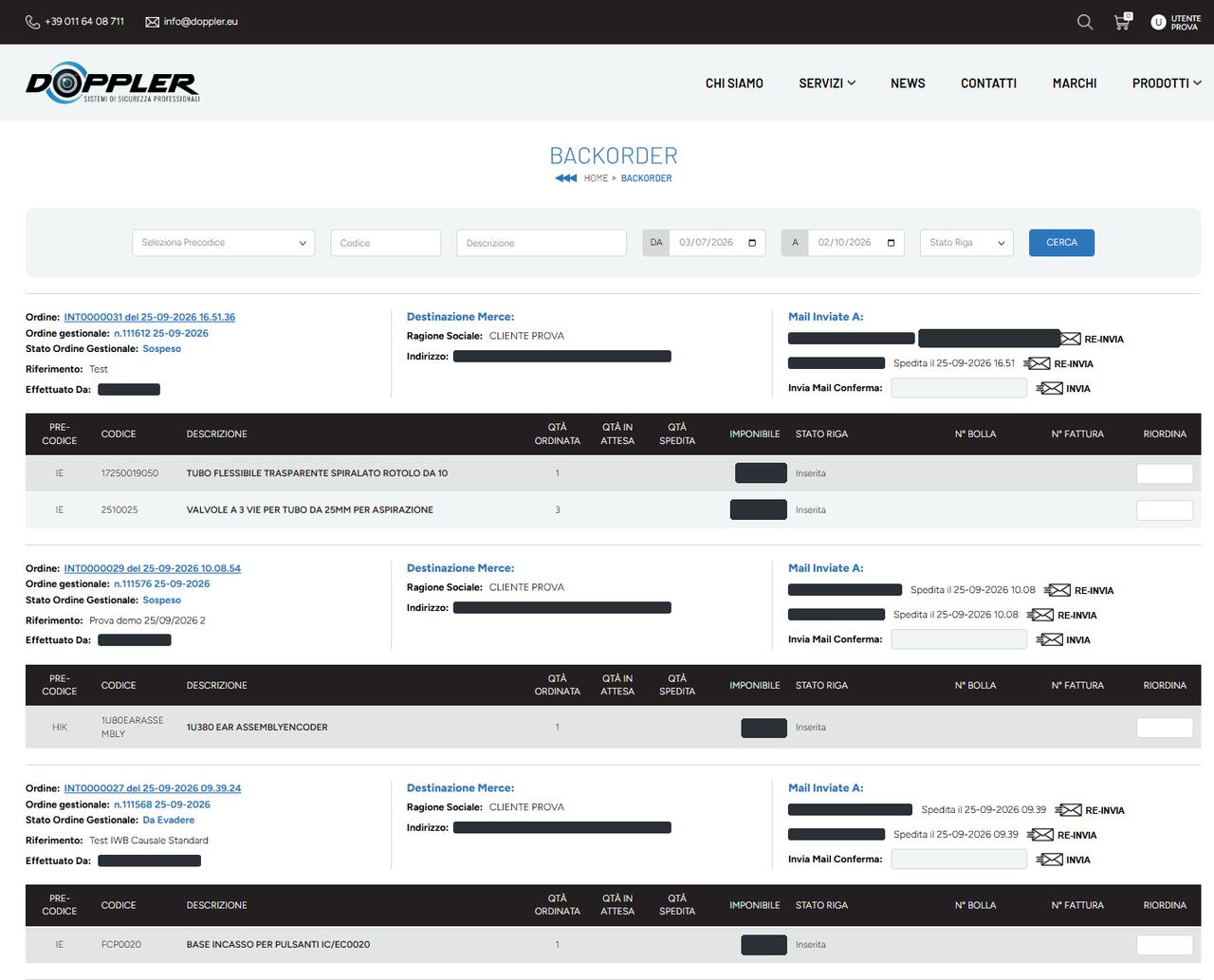Open the CONTATTI menu item
Viewport: 1214px width, 980px height.
click(988, 83)
